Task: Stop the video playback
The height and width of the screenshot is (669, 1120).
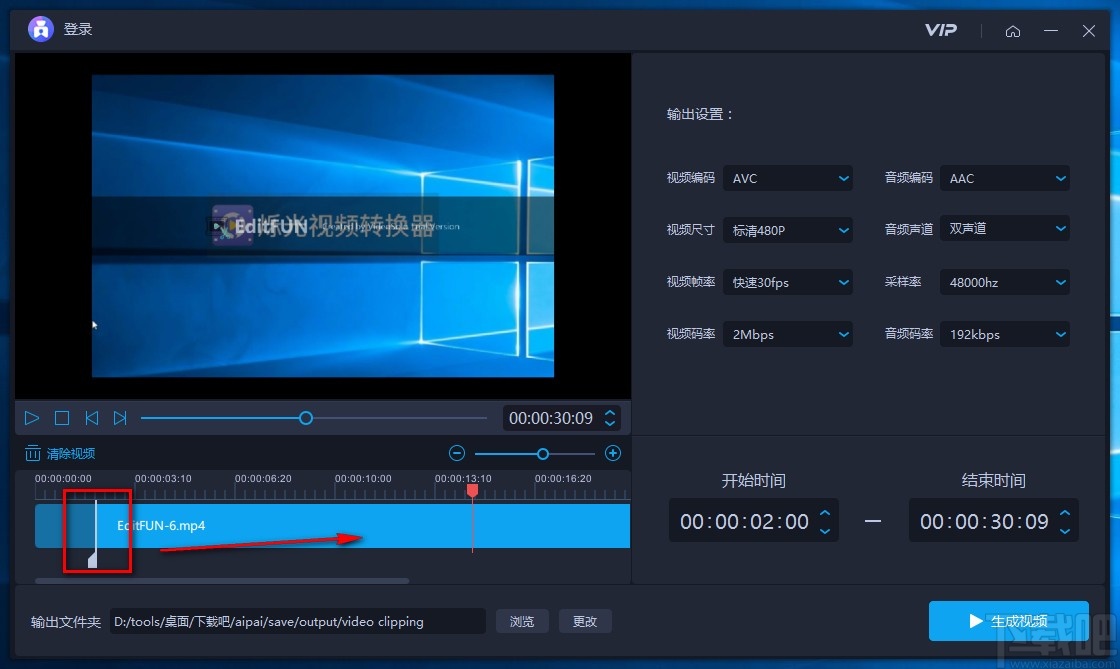Action: click(62, 418)
